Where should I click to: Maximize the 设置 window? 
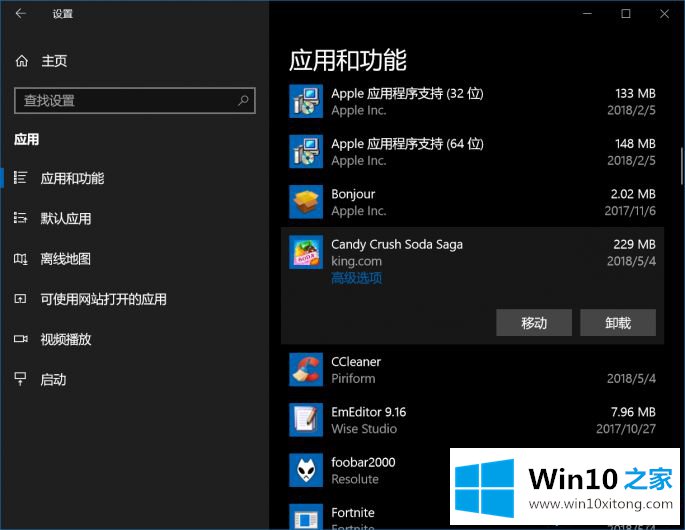pyautogui.click(x=626, y=14)
